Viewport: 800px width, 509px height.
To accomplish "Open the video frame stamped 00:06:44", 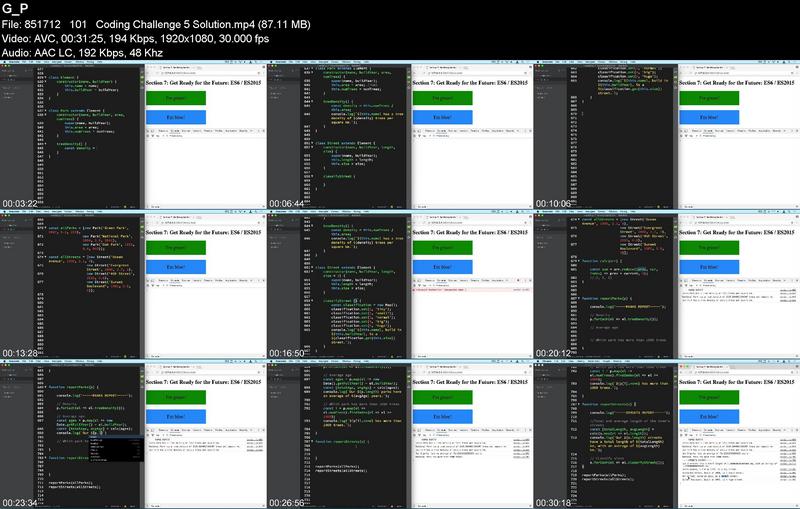I will pyautogui.click(x=400, y=135).
